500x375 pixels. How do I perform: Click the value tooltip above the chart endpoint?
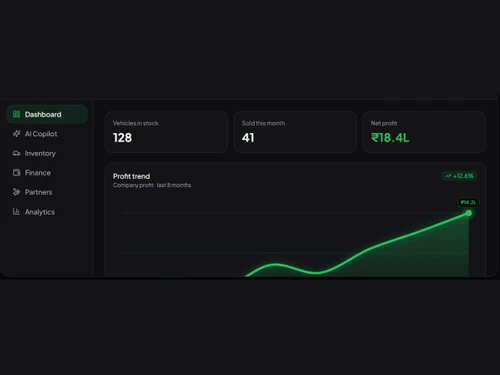[468, 202]
